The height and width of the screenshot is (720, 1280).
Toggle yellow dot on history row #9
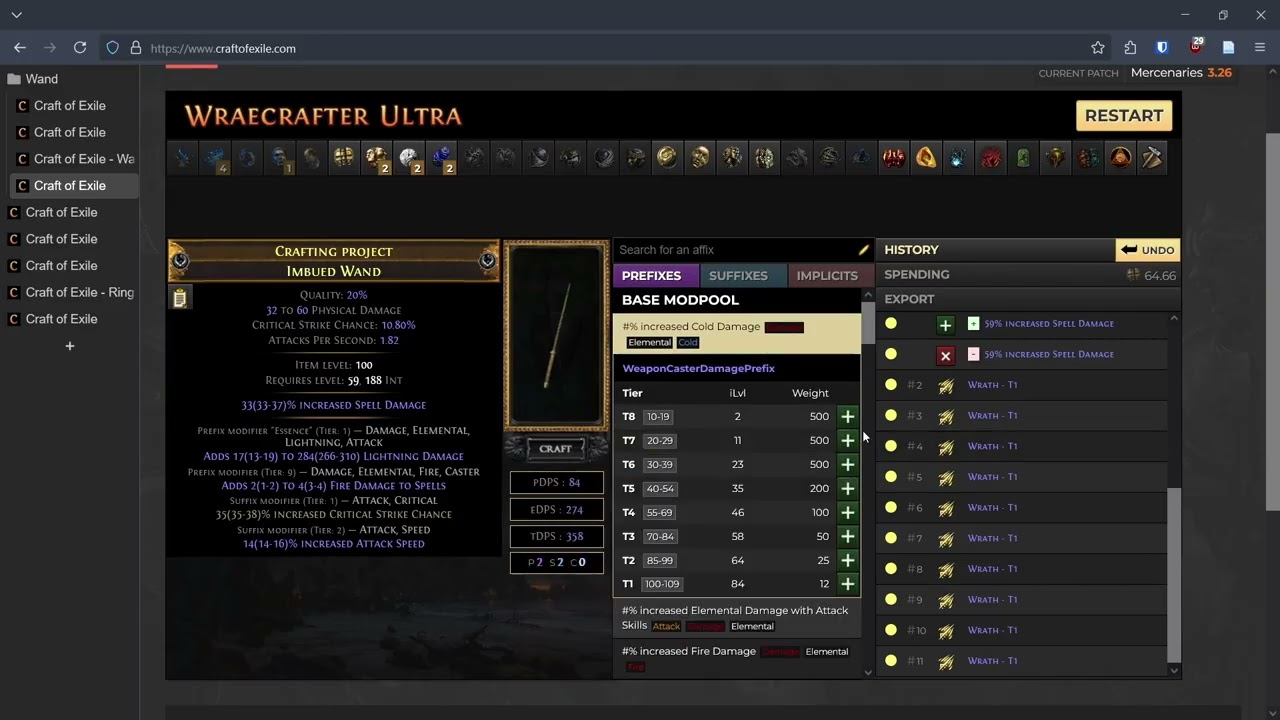891,599
